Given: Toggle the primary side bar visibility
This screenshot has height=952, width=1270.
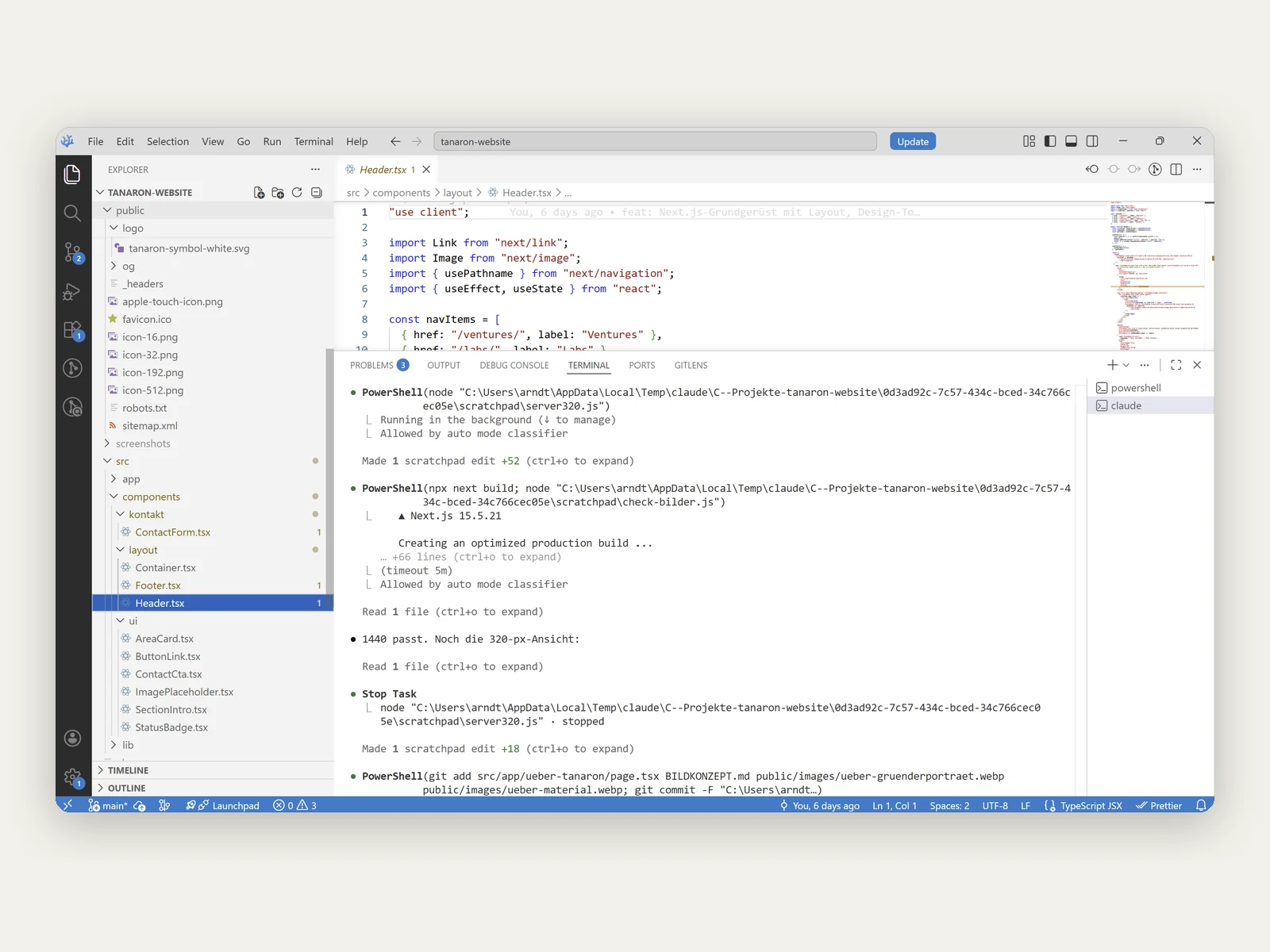Looking at the screenshot, I should point(1050,141).
